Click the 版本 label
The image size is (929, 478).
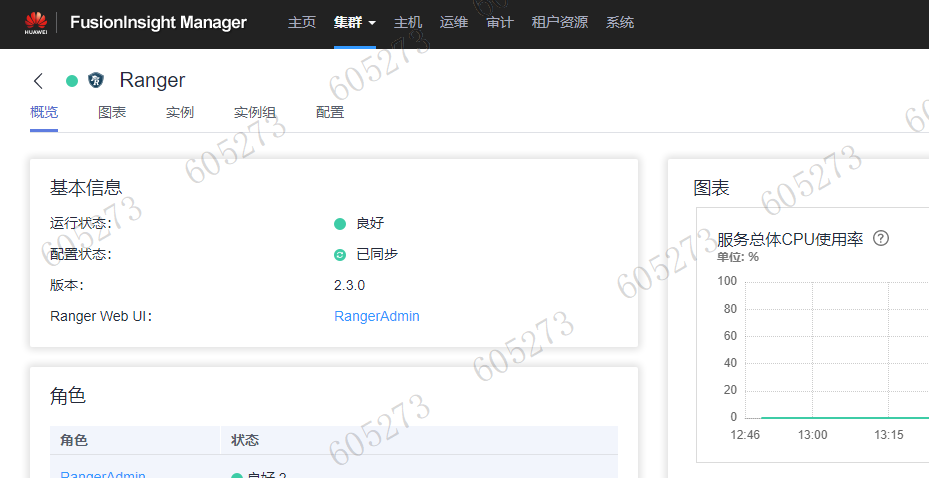[66, 285]
